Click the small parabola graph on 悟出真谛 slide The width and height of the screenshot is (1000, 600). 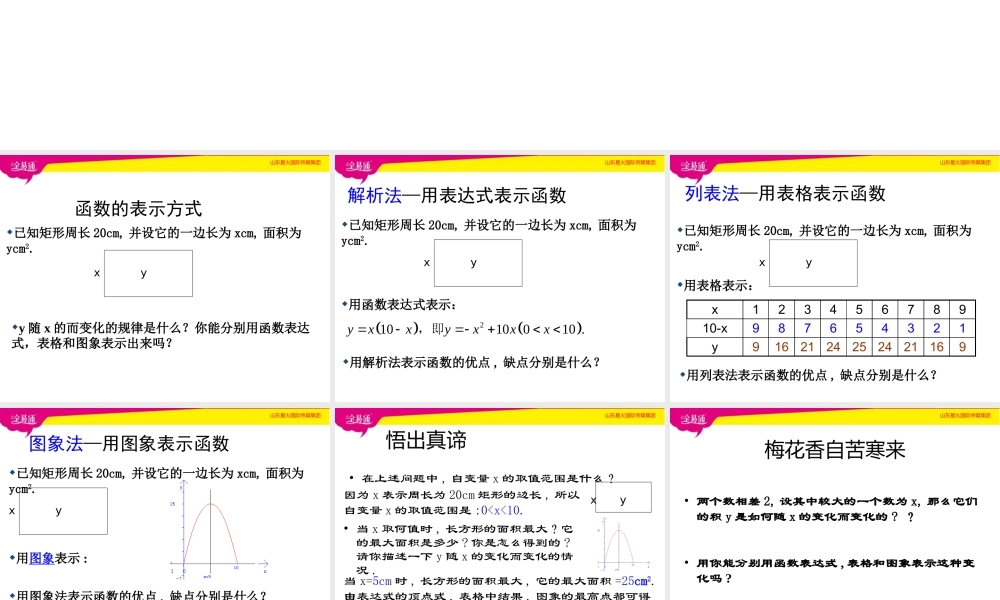[x=625, y=545]
